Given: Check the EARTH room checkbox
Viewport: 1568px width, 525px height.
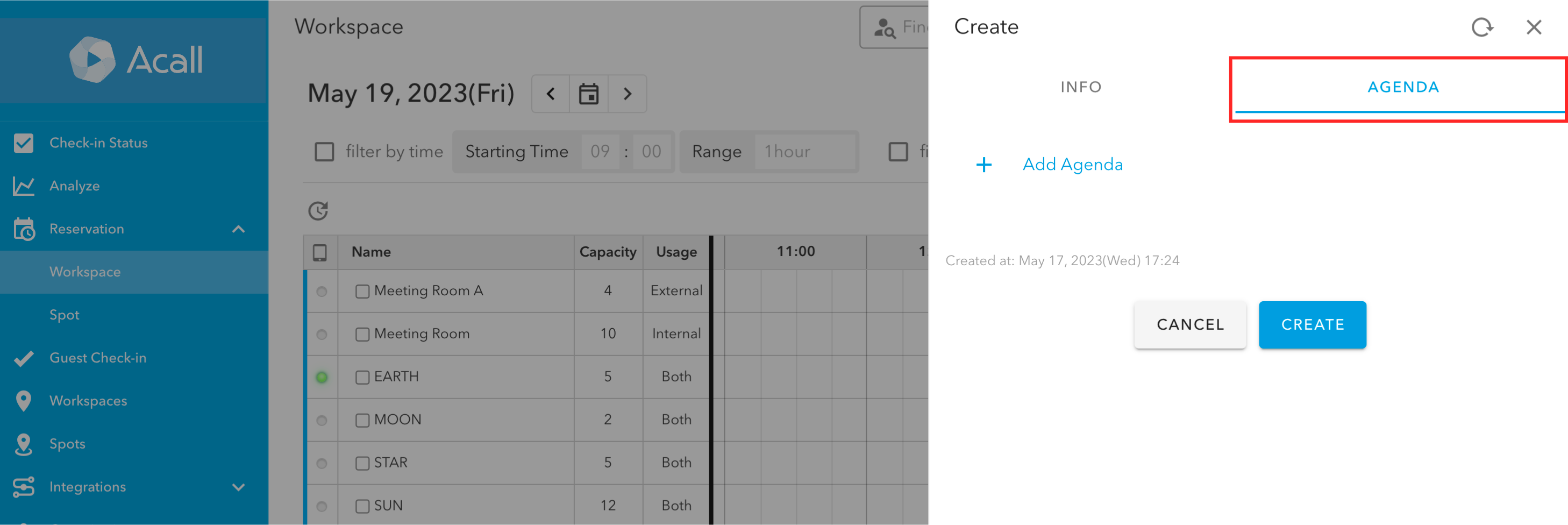Looking at the screenshot, I should [x=362, y=378].
